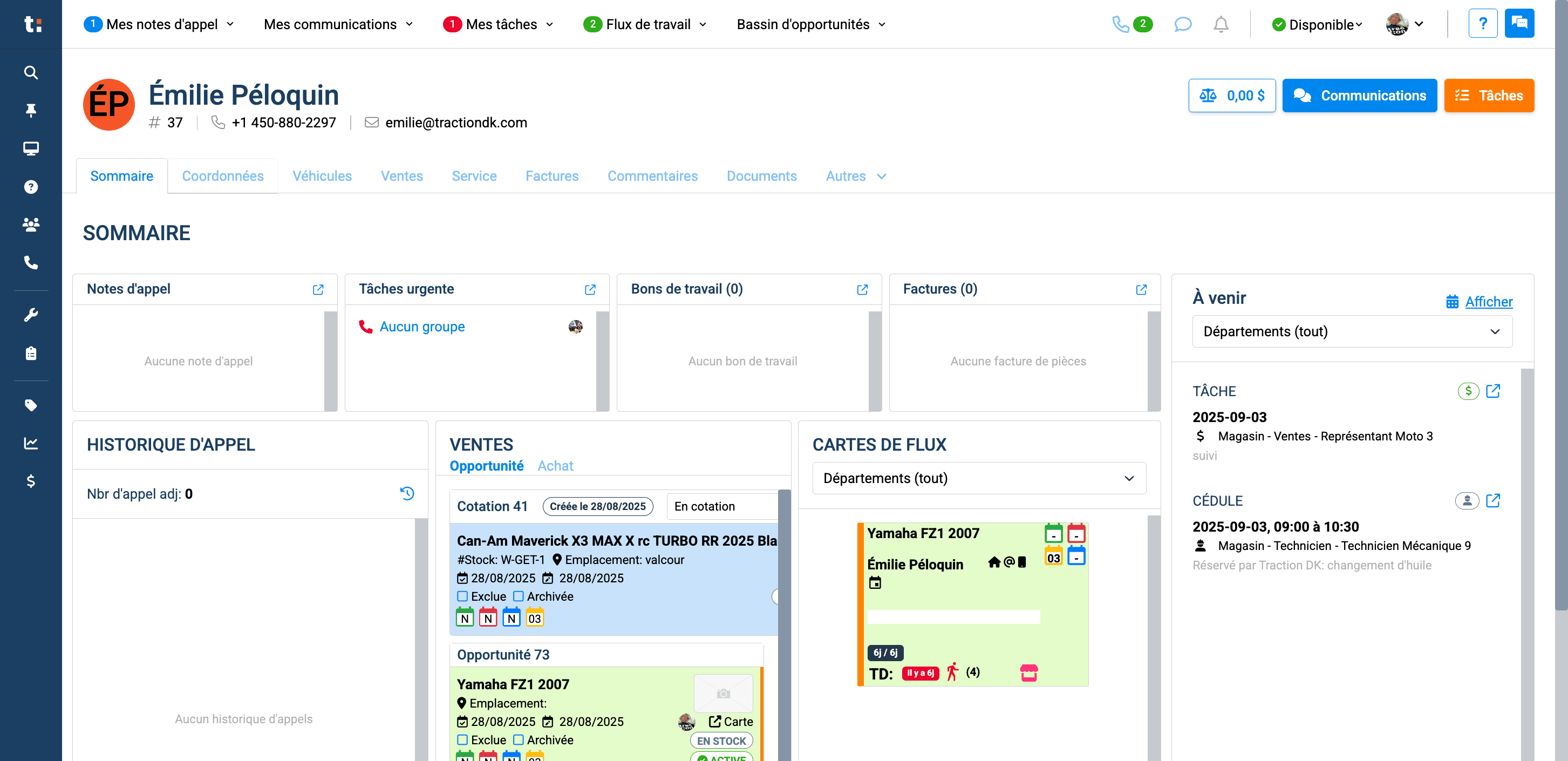Image resolution: width=1568 pixels, height=761 pixels.
Task: Open the Carte link on Opportunité 73
Action: 731,722
